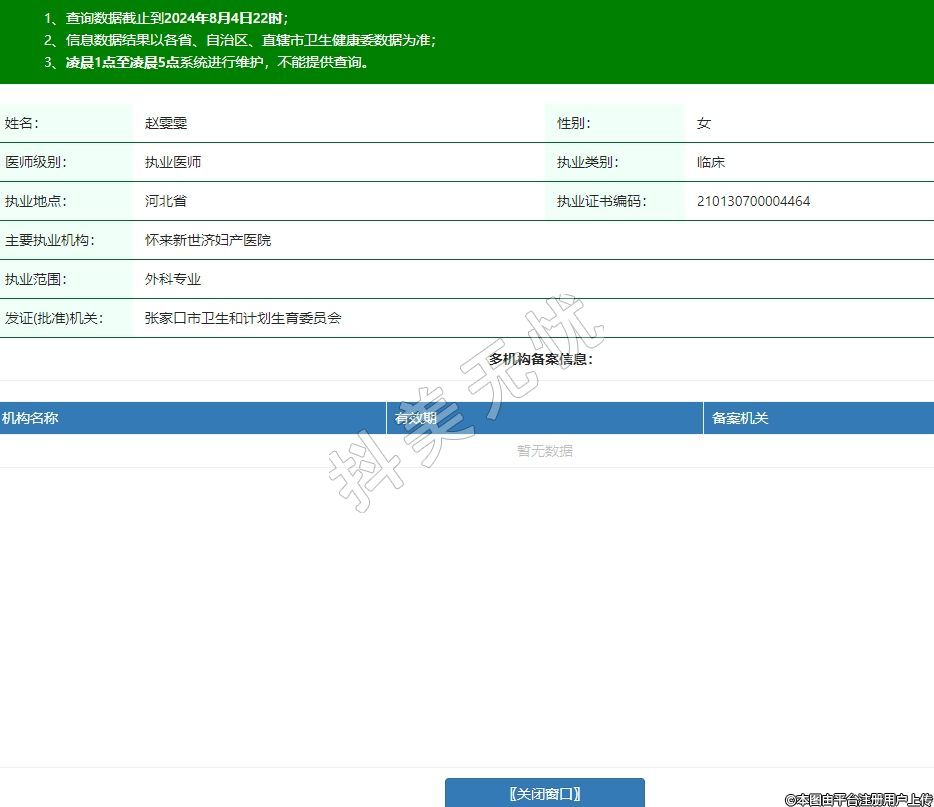Click the 医师级别 field label
The image size is (934, 807).
click(35, 162)
